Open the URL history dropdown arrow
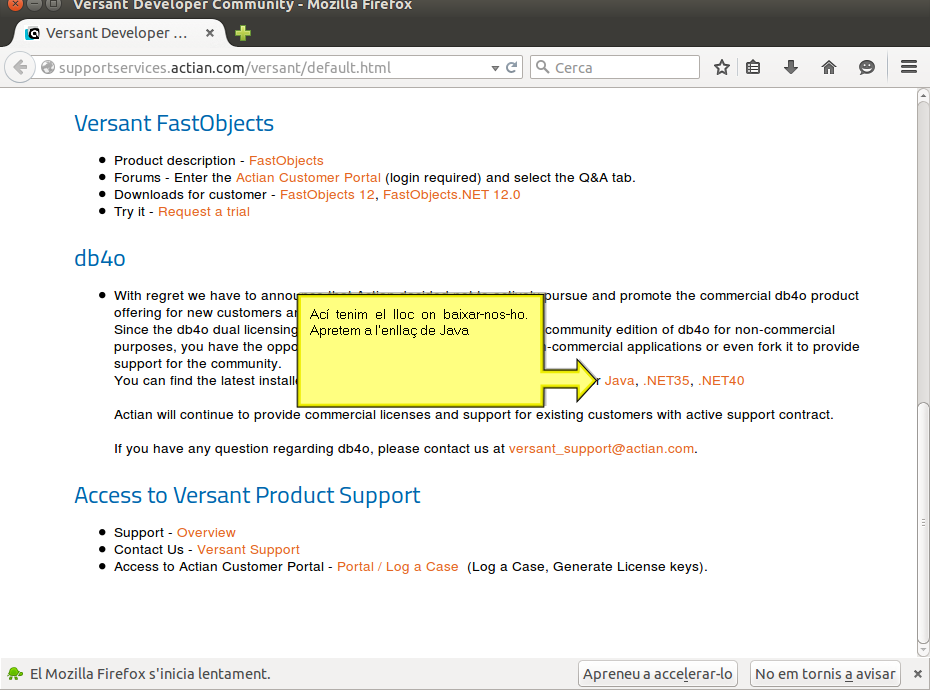This screenshot has width=930, height=690. coord(495,68)
